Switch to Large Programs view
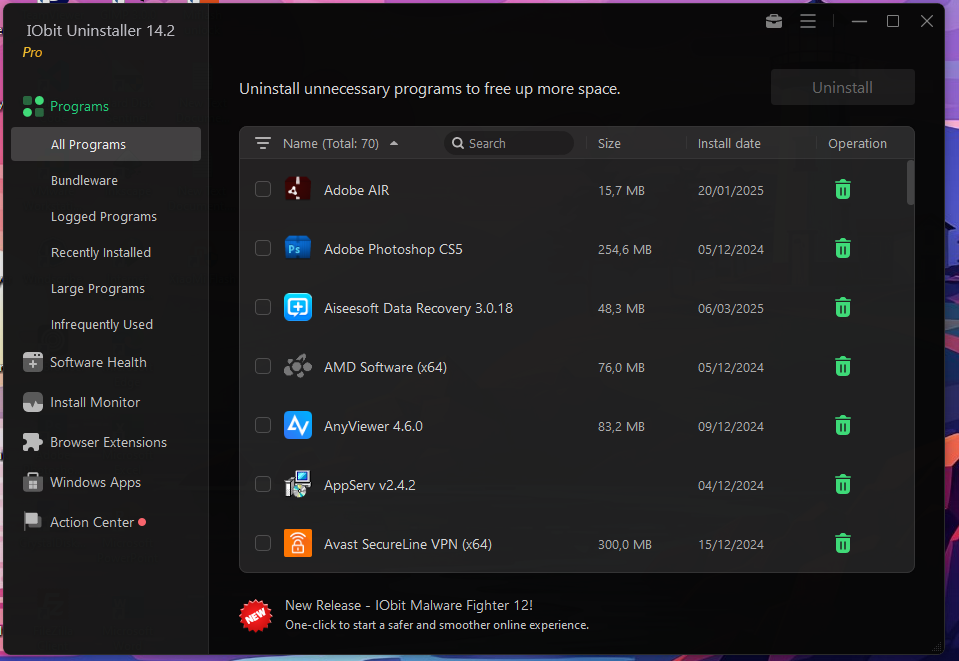 (98, 289)
